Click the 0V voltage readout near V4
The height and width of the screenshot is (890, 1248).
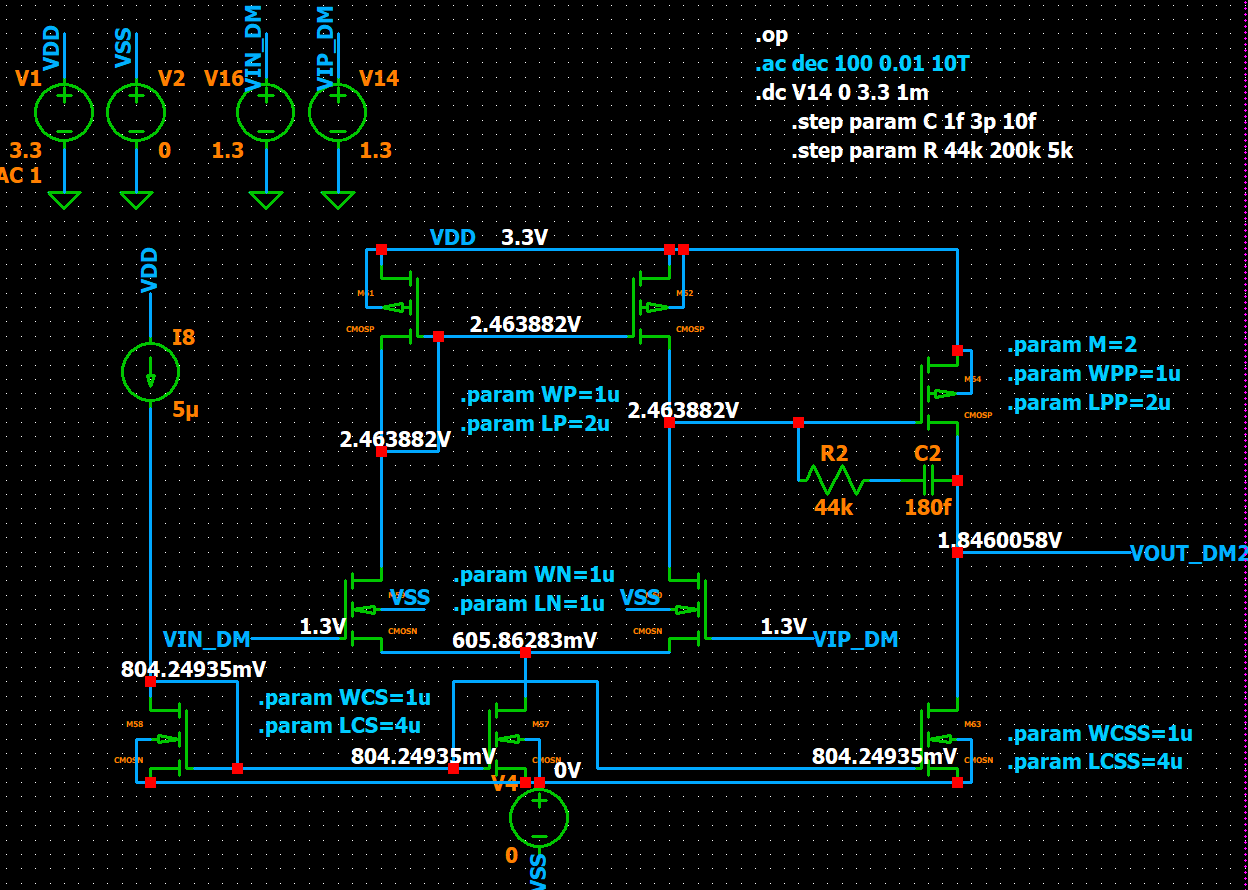[x=567, y=769]
